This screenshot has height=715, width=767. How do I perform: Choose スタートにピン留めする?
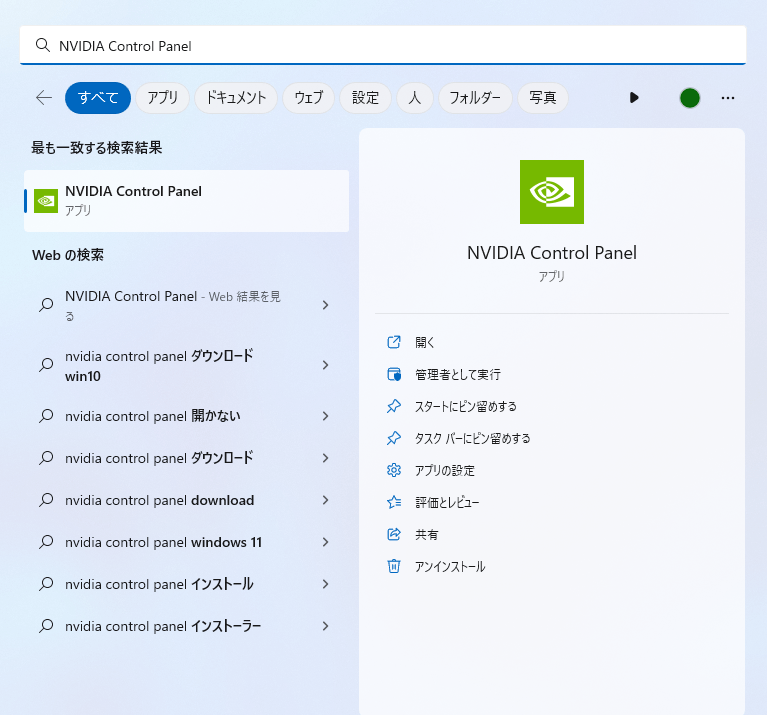pos(466,406)
